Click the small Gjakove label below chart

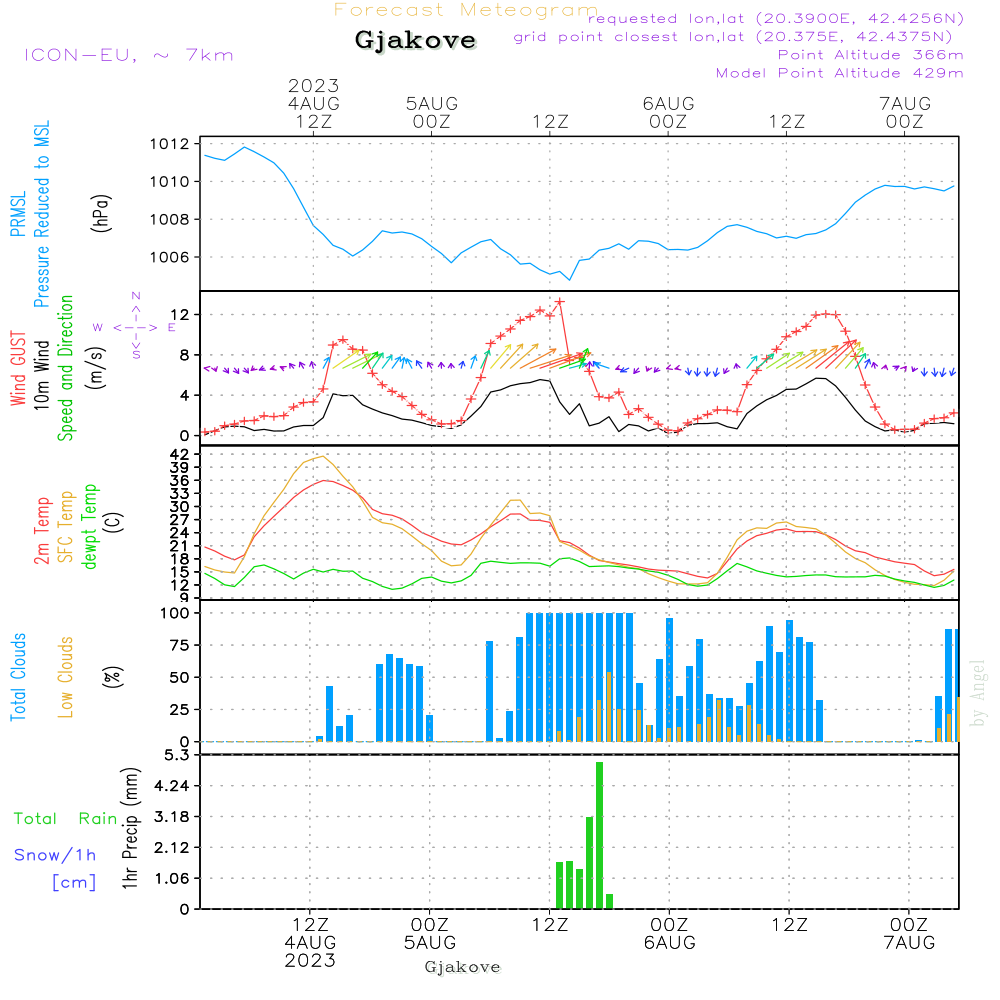coord(462,967)
